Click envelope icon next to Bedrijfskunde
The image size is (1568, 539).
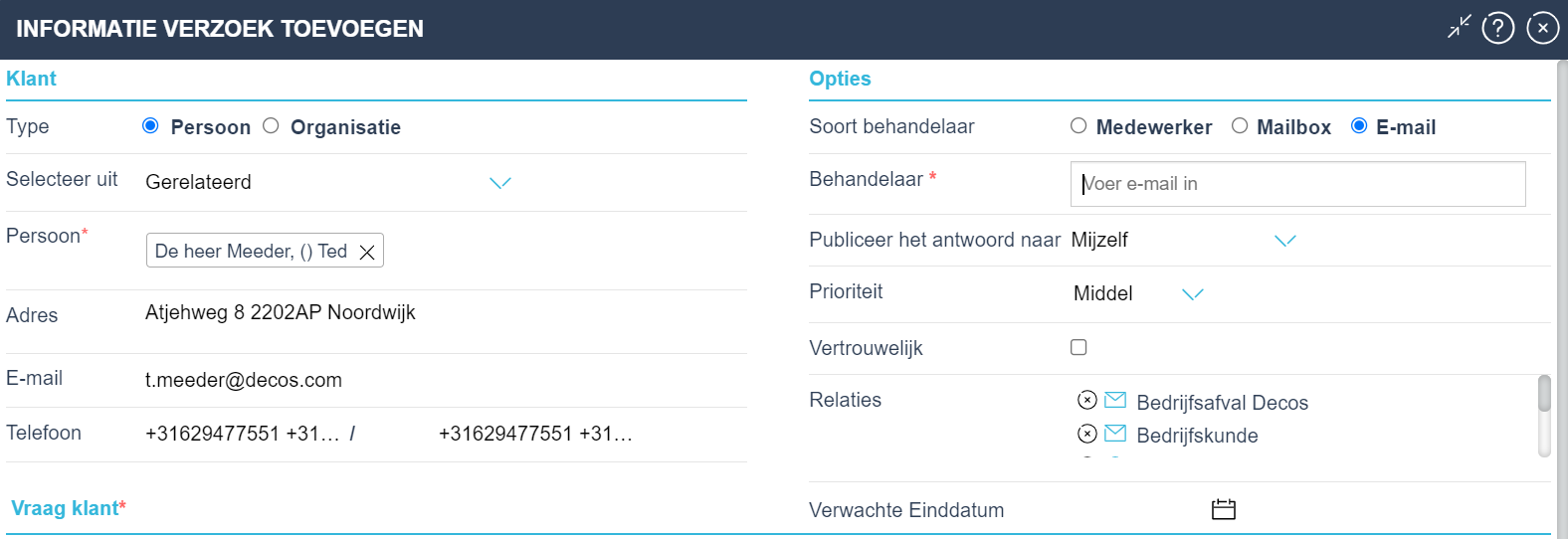tap(1115, 434)
